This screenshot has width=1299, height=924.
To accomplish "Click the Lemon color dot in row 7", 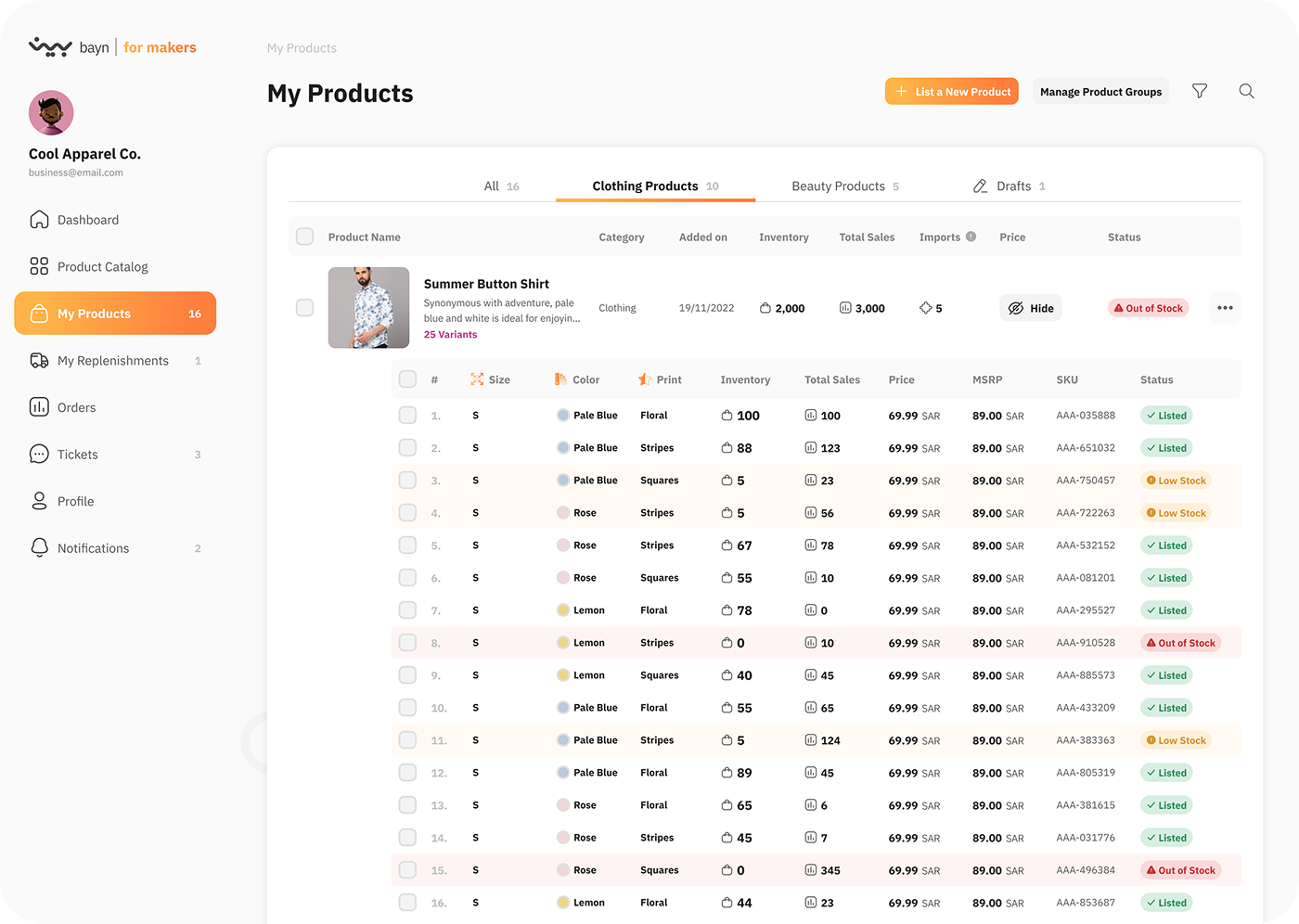I will tap(563, 610).
